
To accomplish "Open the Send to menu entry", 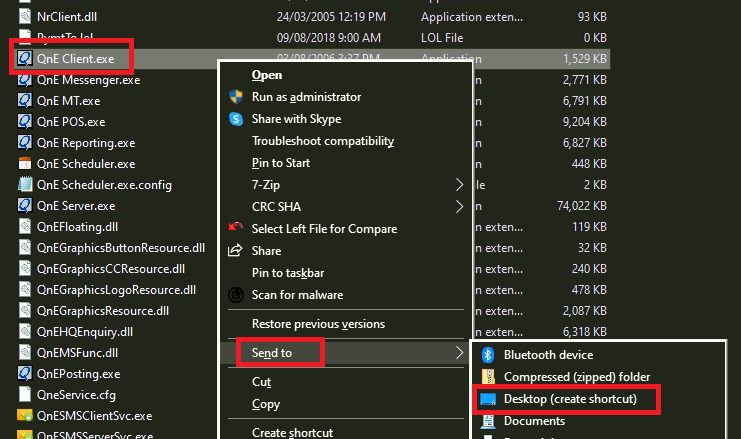I will coord(272,353).
